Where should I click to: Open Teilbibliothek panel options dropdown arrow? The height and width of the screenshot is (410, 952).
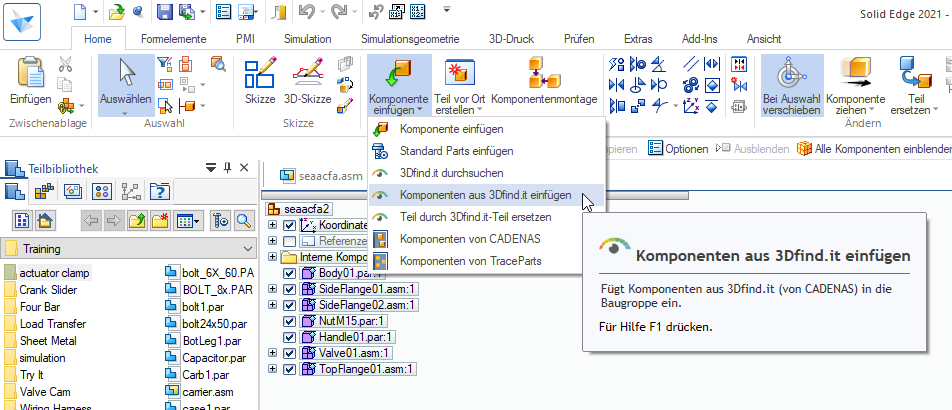click(x=211, y=168)
